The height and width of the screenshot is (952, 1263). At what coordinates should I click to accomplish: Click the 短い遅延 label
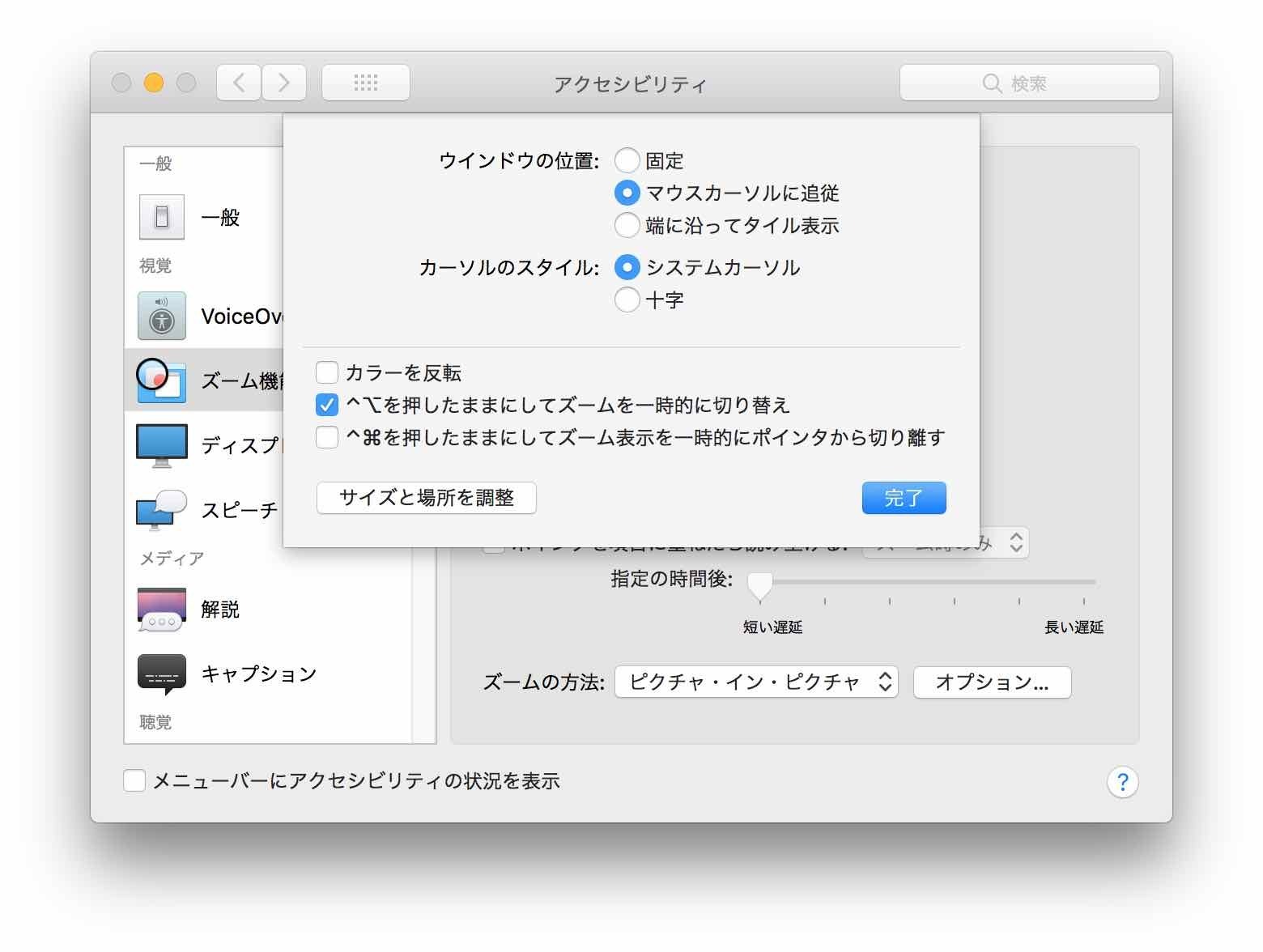pyautogui.click(x=772, y=627)
